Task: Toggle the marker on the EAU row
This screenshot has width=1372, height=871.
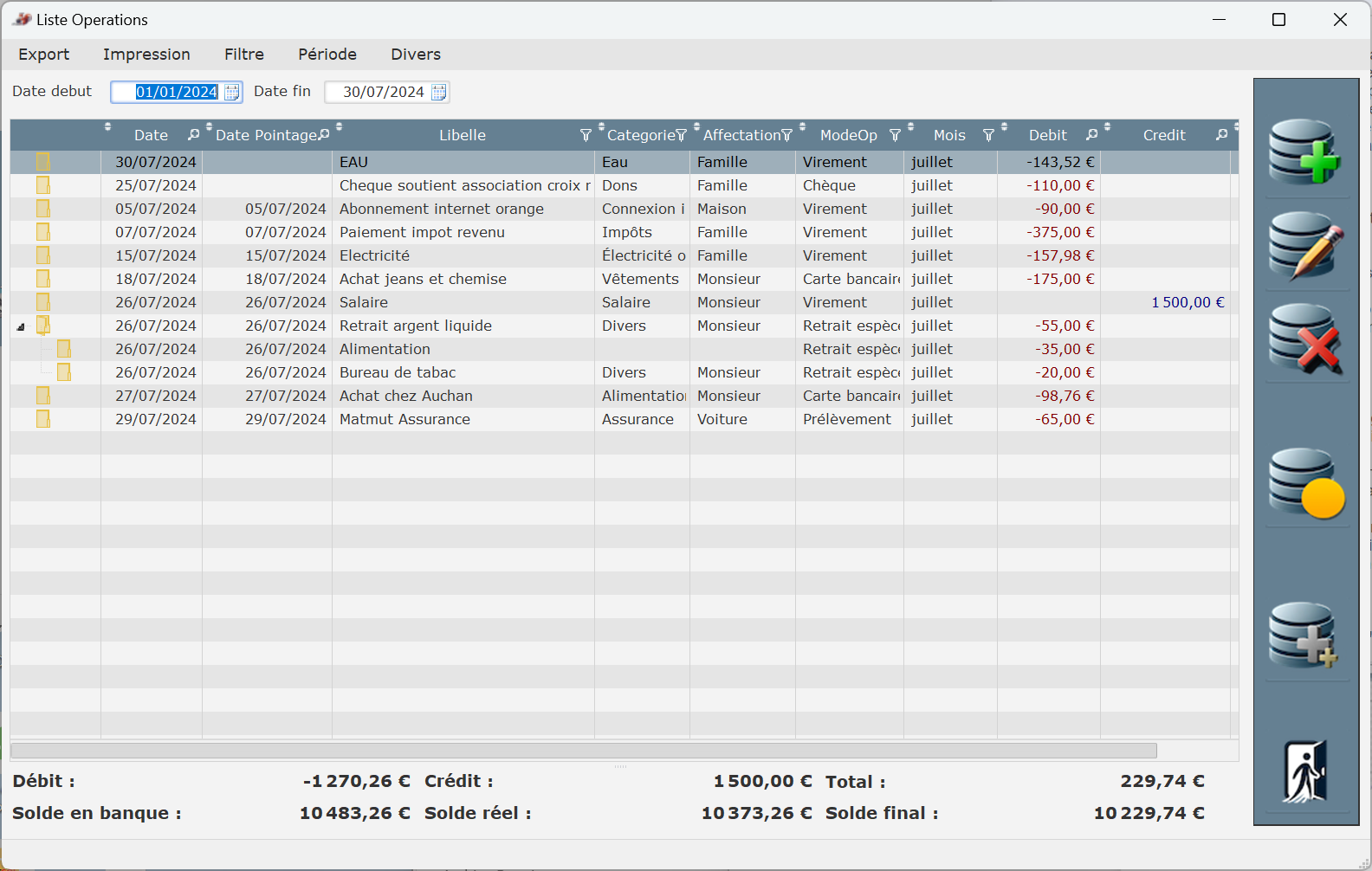Action: pyautogui.click(x=42, y=162)
